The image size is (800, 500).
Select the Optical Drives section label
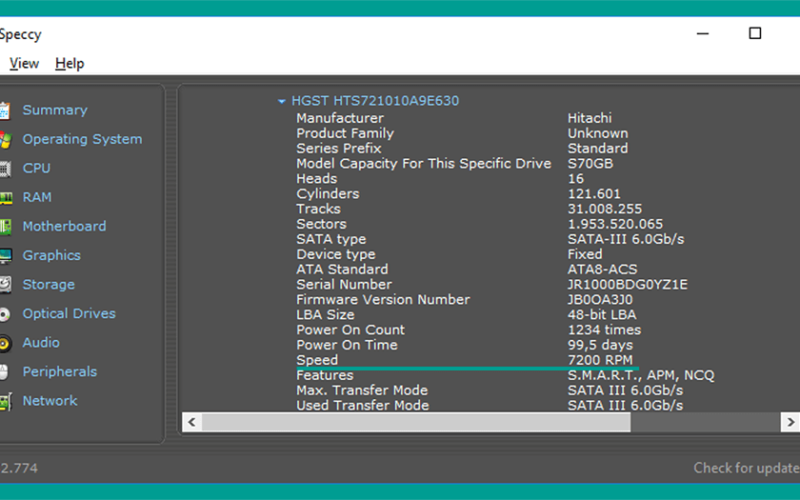click(x=69, y=314)
